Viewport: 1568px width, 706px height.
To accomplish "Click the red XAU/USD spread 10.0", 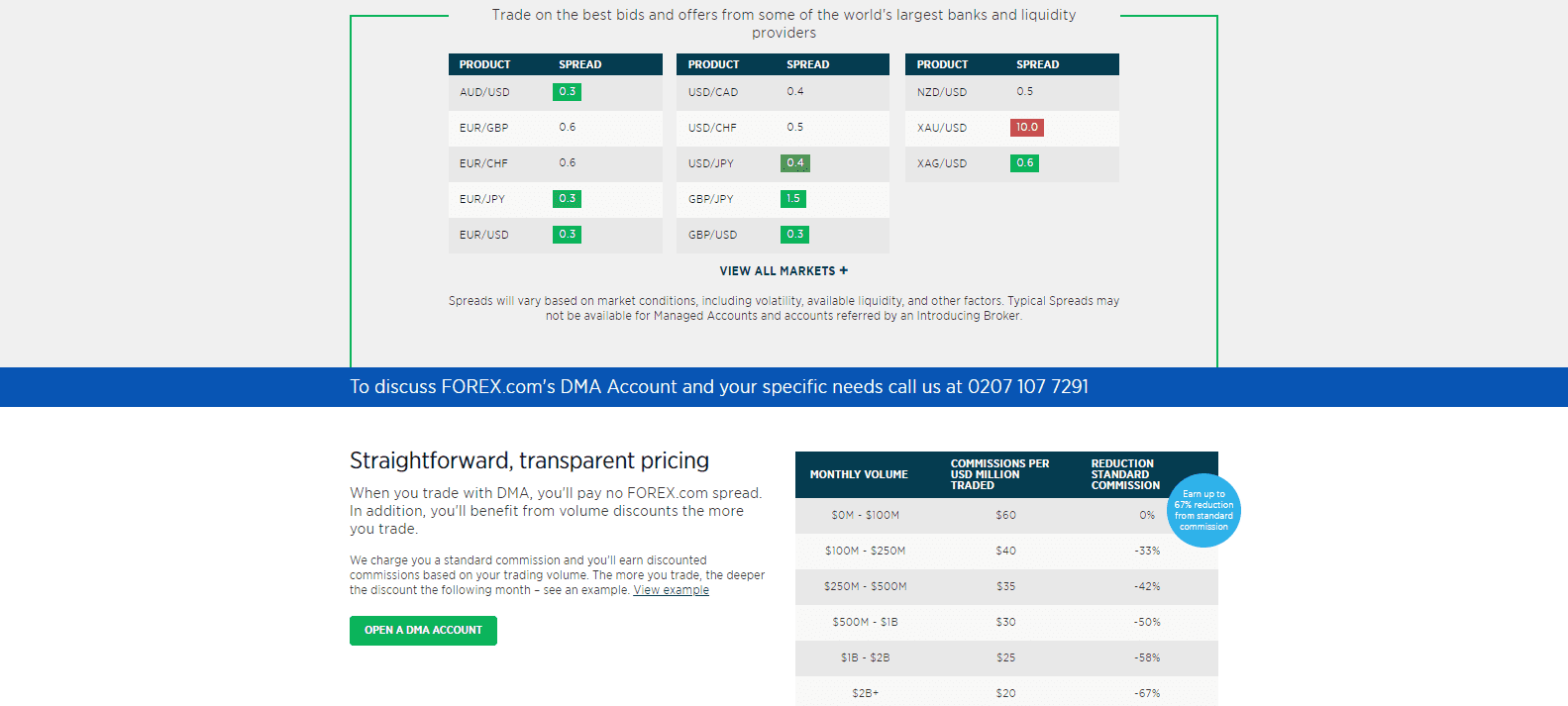I will point(1027,128).
